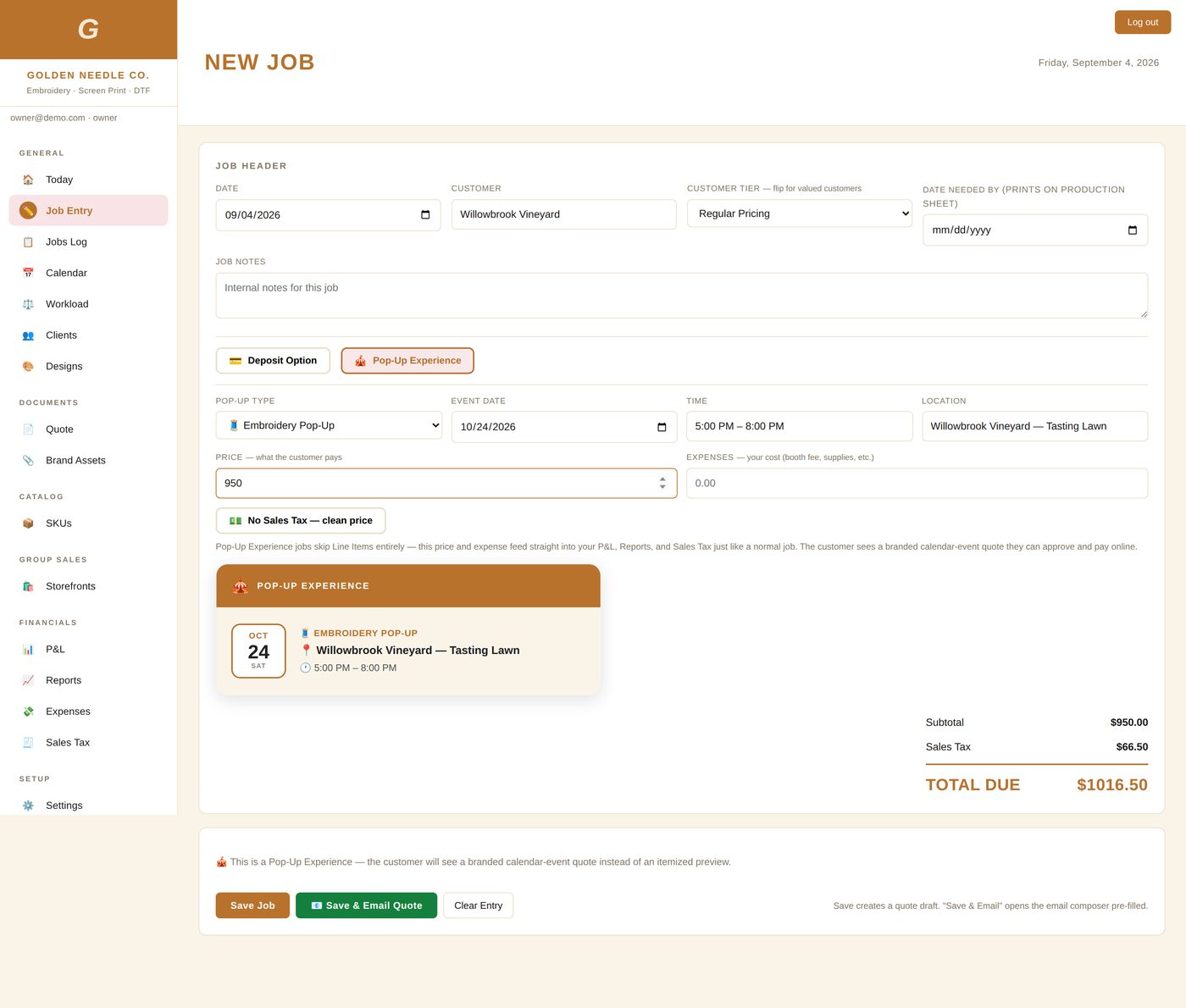This screenshot has width=1186, height=1008.
Task: Click Save & Email Quote button
Action: coord(366,906)
